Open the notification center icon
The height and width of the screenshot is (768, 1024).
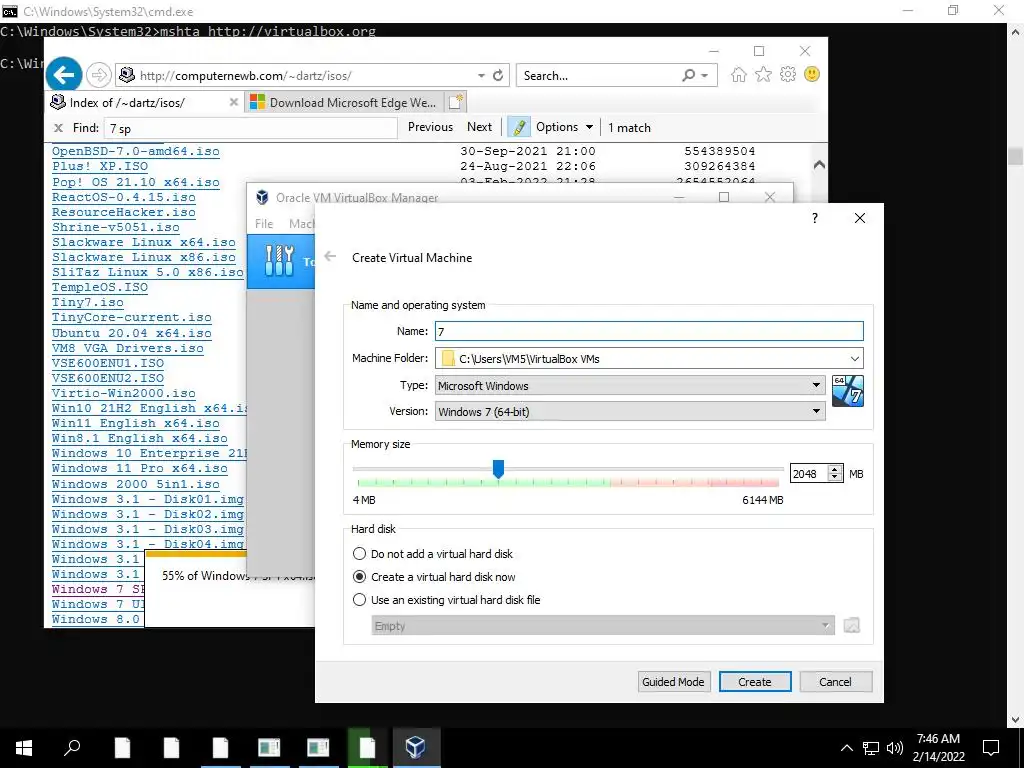(x=991, y=748)
